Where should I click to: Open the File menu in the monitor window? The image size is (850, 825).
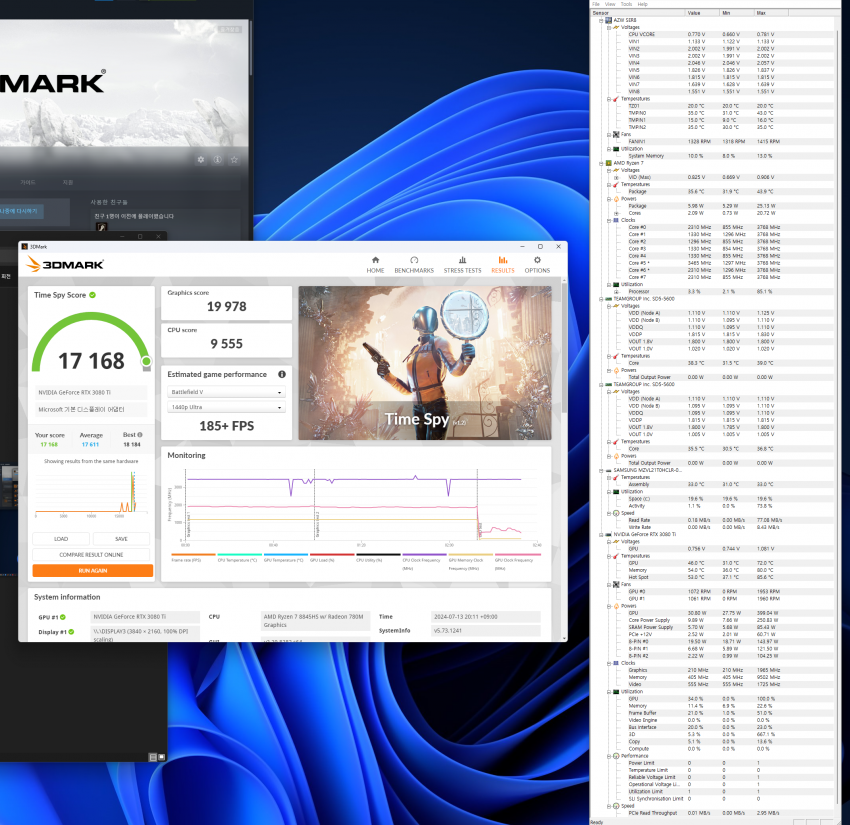click(x=596, y=4)
